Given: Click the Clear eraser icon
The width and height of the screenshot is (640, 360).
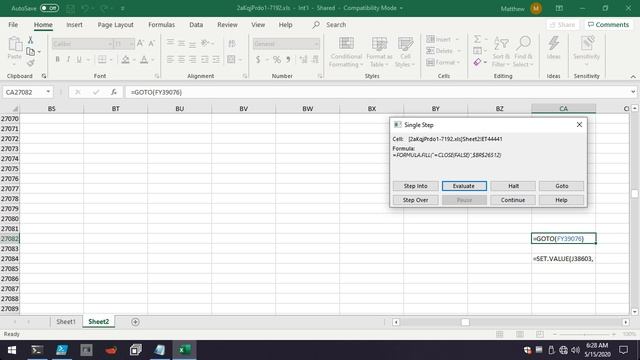Looking at the screenshot, I should (x=477, y=62).
